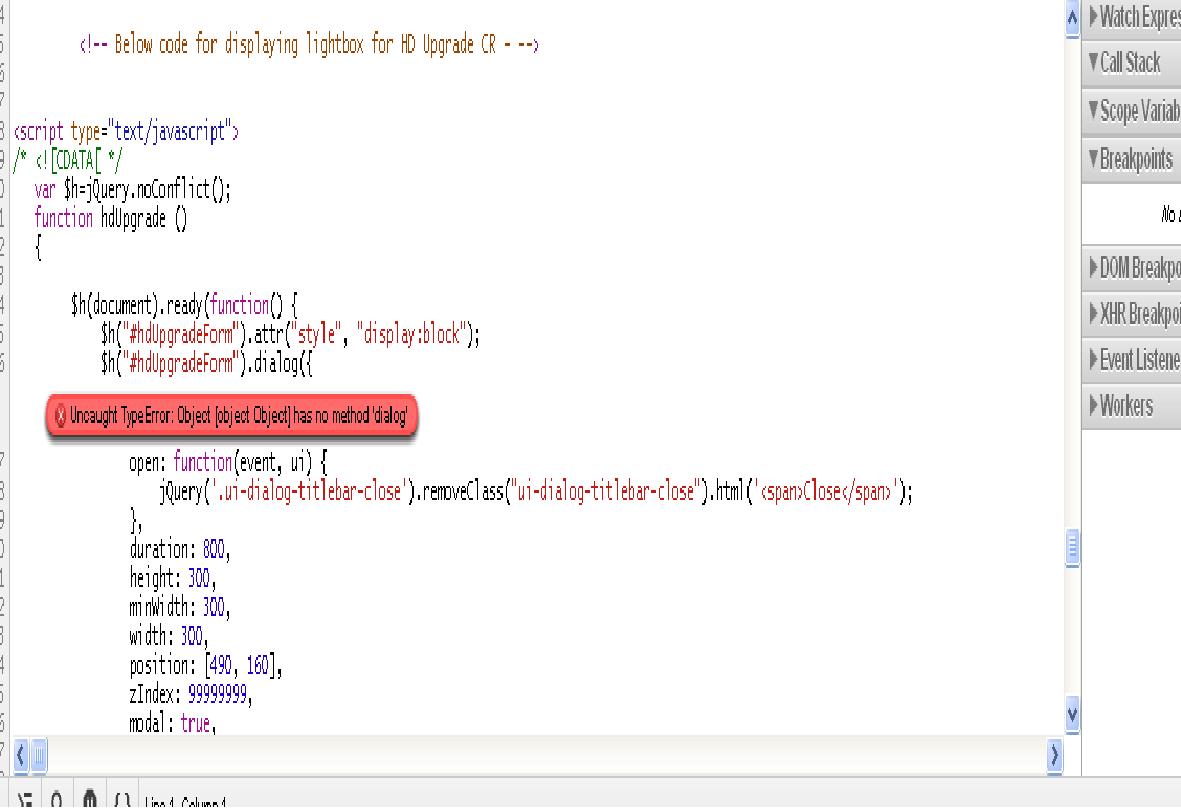Click vertical scrollbar up arrow
The width and height of the screenshot is (1181, 809).
(1073, 18)
